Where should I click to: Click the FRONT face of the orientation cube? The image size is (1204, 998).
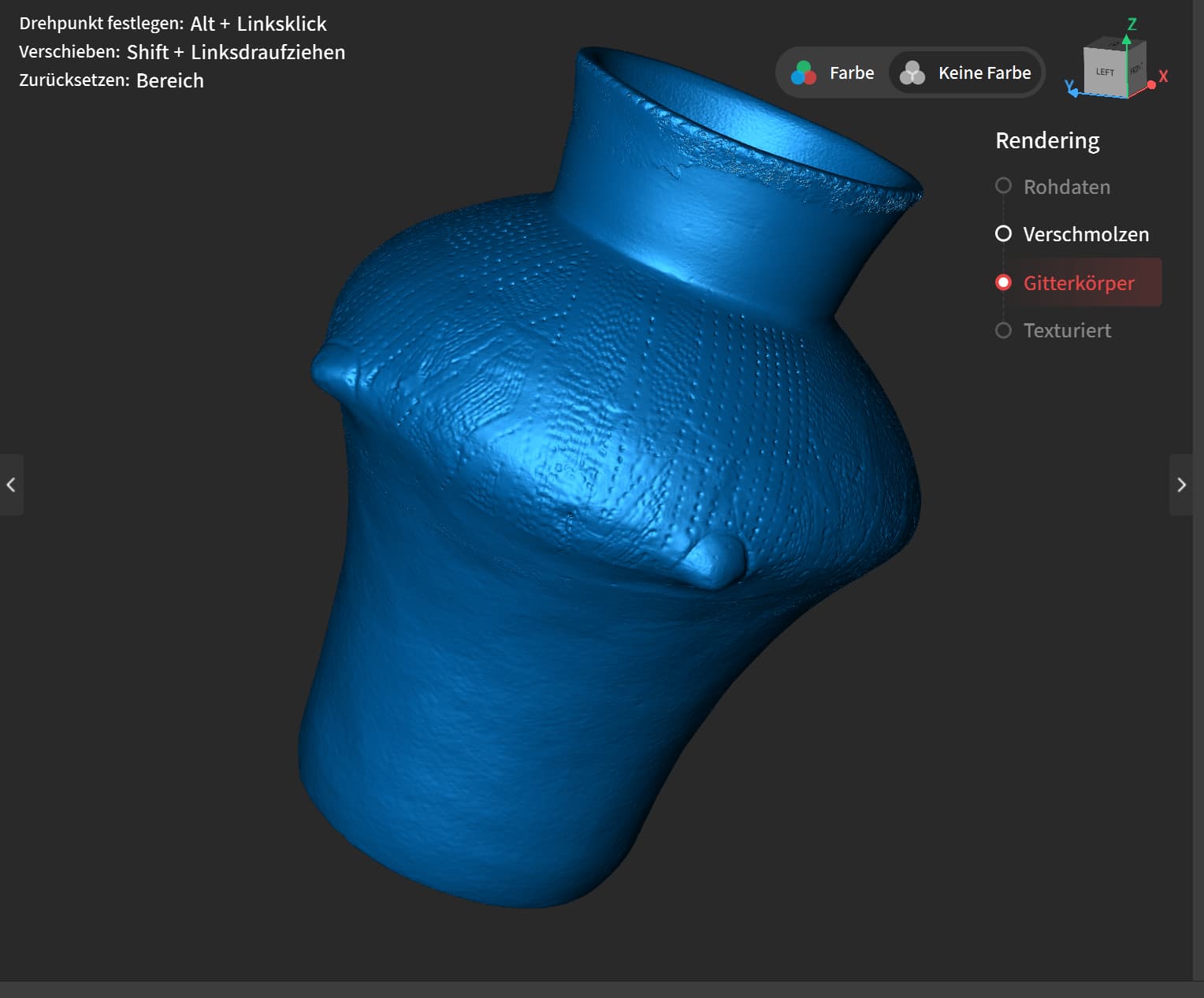[1136, 69]
